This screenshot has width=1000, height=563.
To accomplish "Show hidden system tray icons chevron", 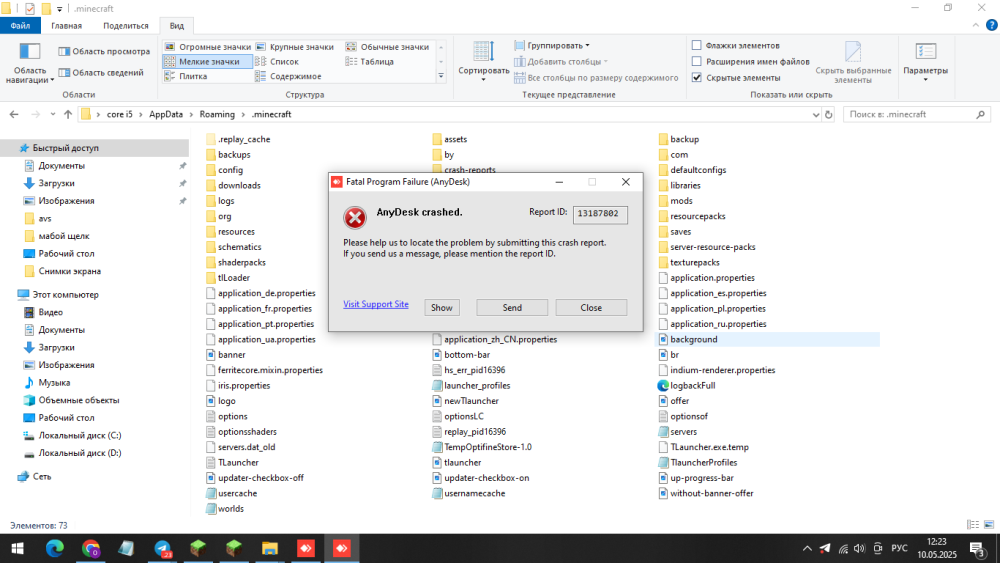I will tap(807, 548).
